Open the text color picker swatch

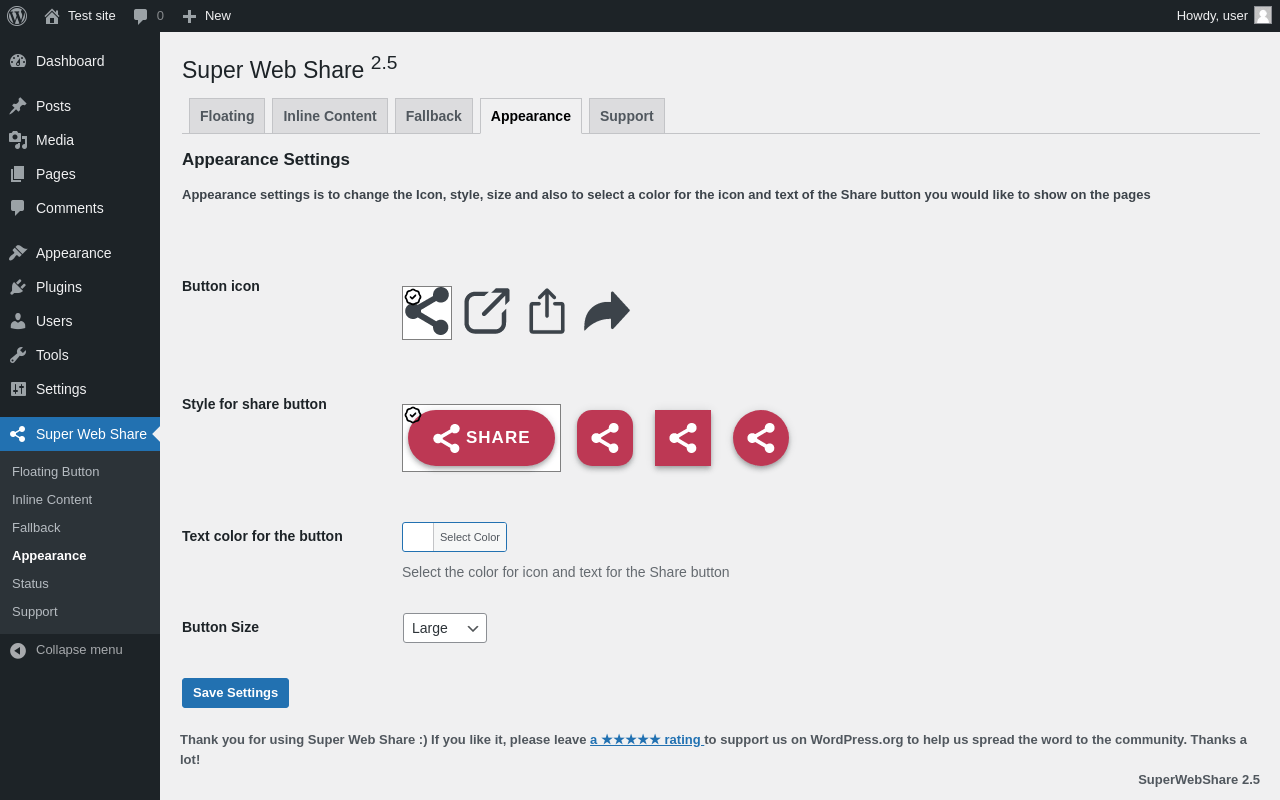[418, 537]
